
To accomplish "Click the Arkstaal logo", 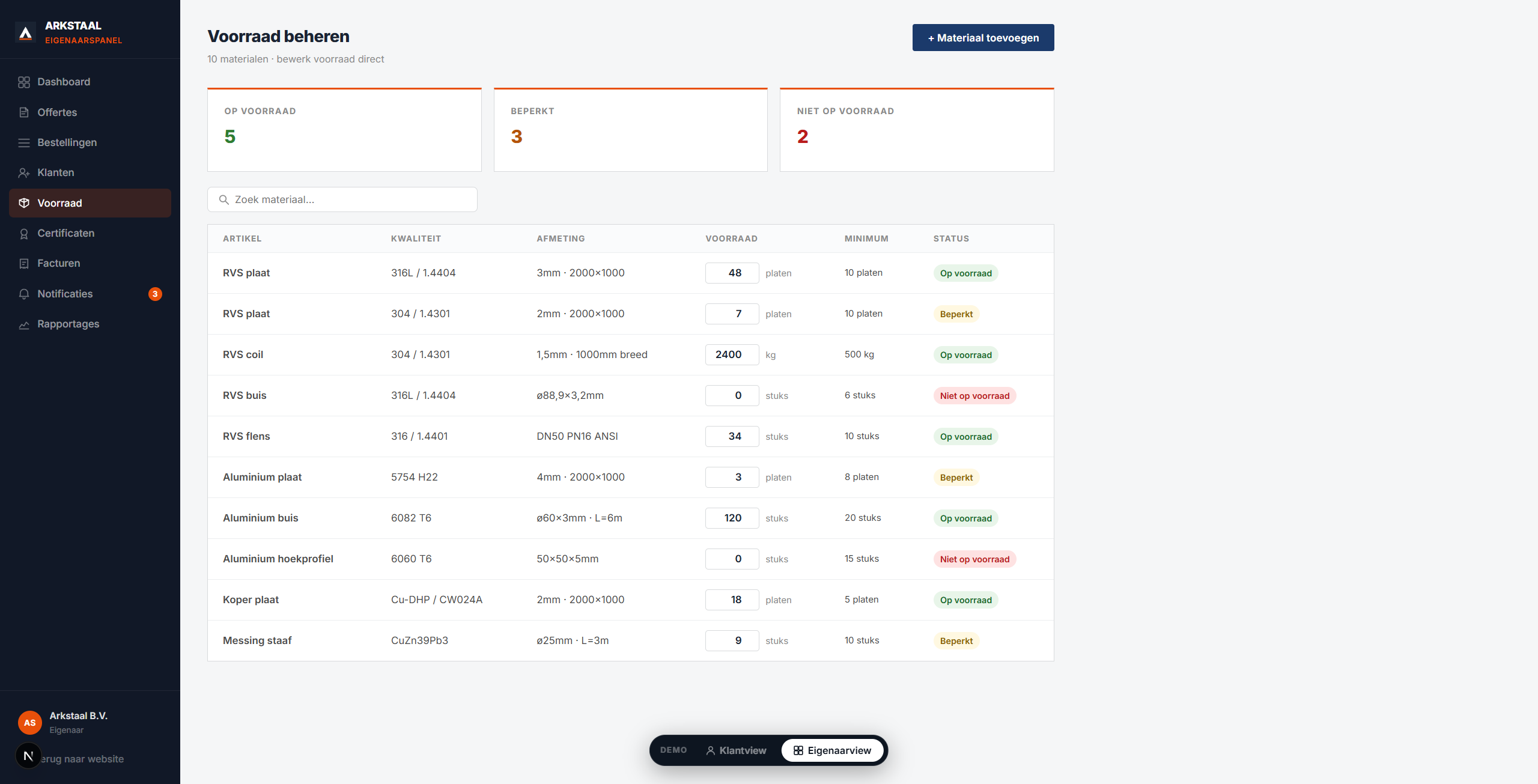I will point(26,31).
